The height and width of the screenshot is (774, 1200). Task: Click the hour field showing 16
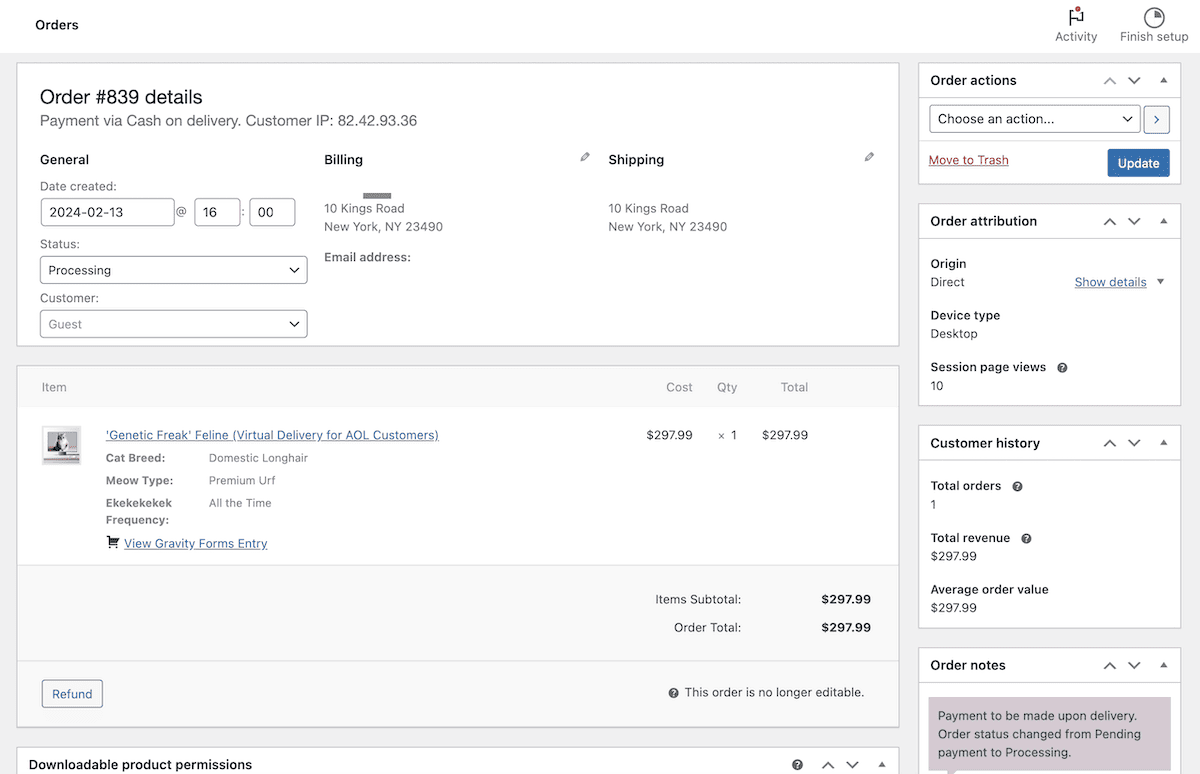point(217,212)
